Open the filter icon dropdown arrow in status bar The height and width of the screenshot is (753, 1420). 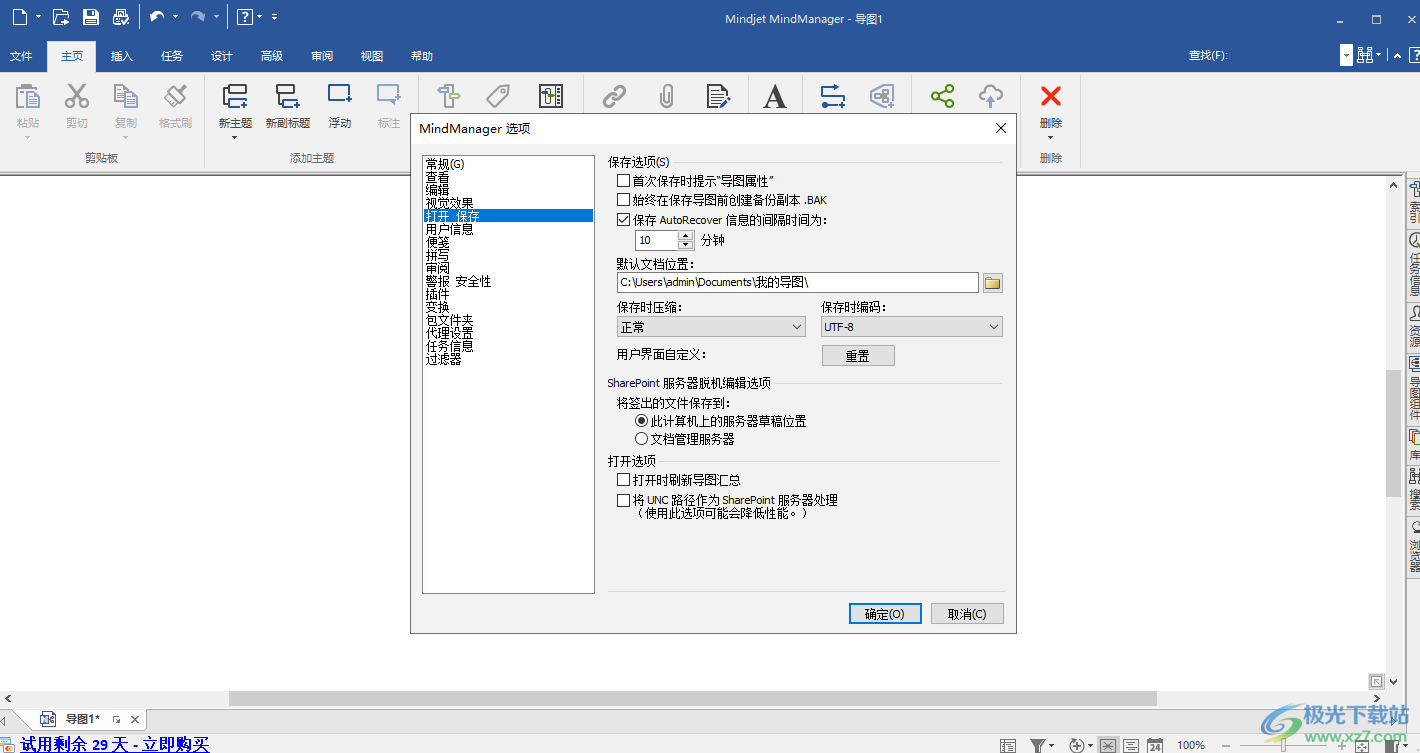[x=1052, y=745]
